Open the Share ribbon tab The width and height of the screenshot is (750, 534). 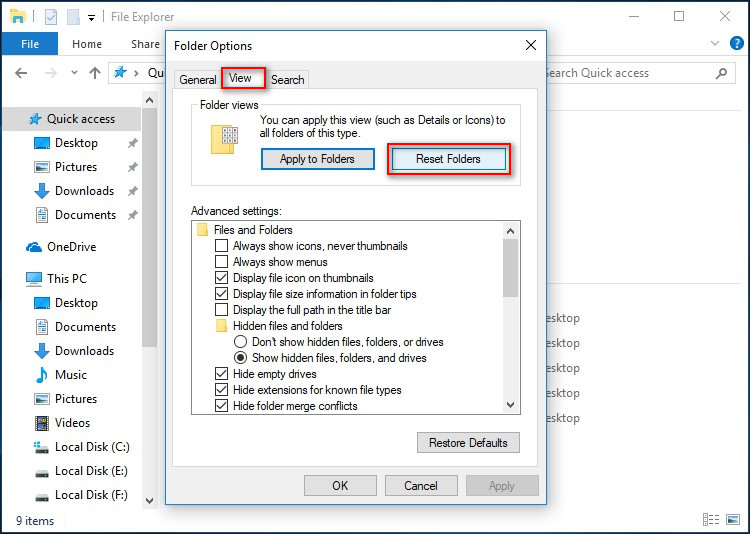coord(145,44)
